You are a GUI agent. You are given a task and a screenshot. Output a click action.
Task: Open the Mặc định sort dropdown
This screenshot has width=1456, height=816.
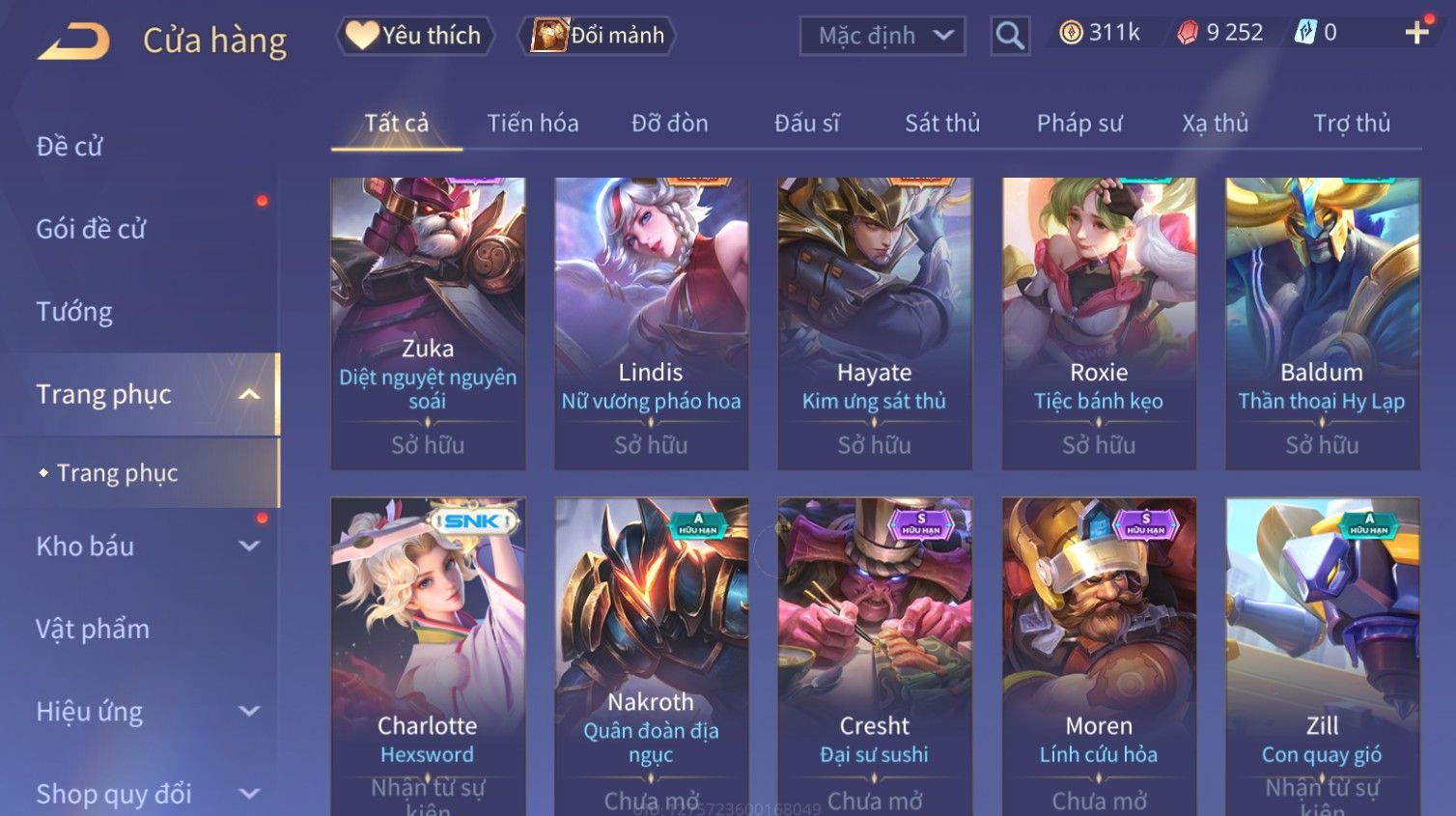tap(882, 36)
